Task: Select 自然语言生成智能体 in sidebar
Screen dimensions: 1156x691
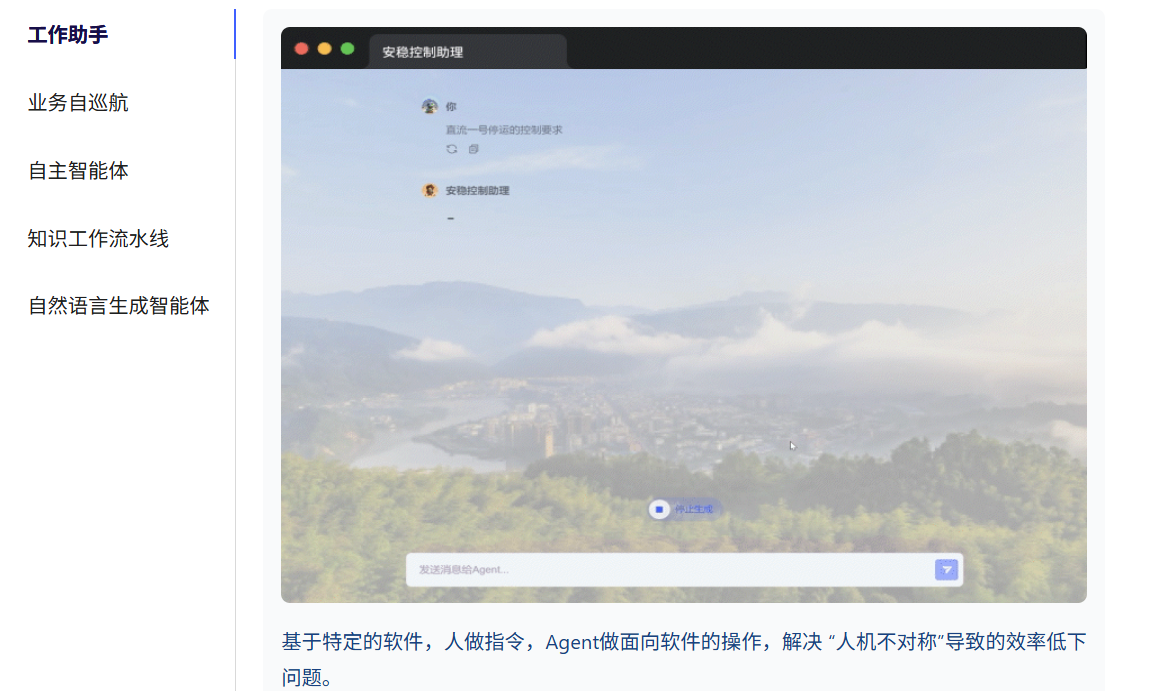Action: pos(119,305)
